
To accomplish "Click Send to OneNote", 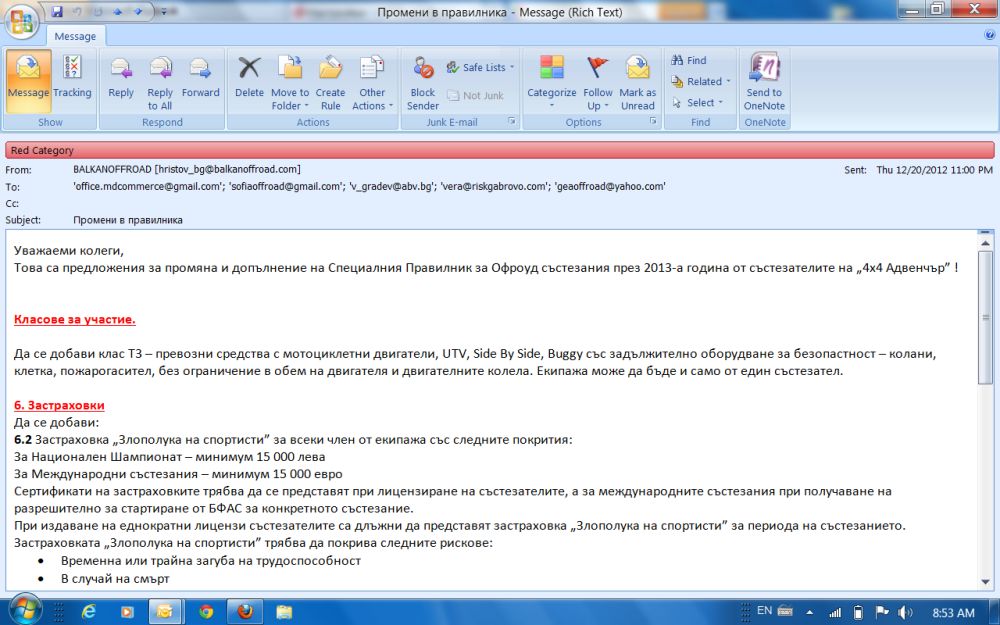I will coord(764,82).
